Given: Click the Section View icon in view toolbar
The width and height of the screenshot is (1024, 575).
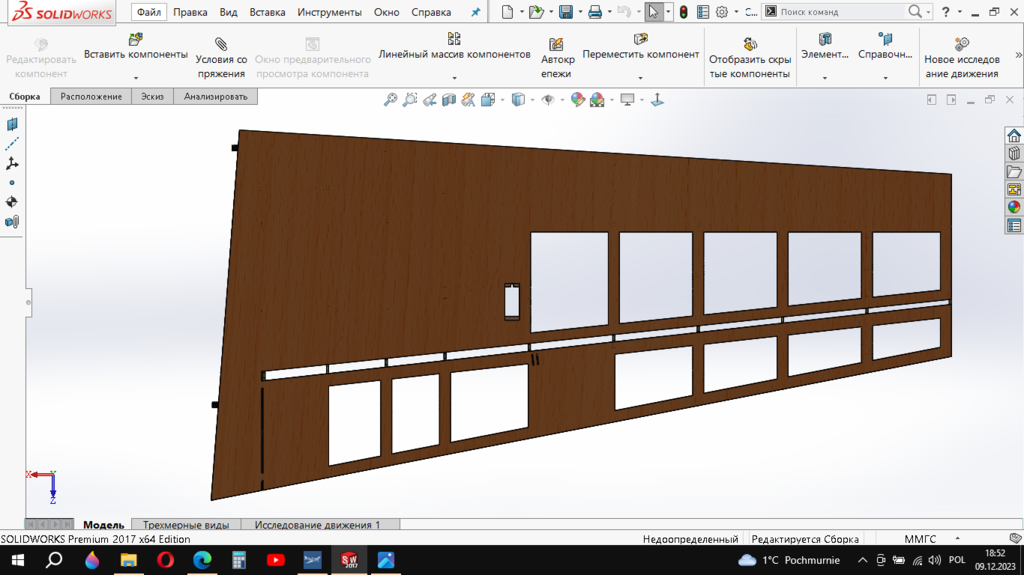Looking at the screenshot, I should tap(449, 100).
